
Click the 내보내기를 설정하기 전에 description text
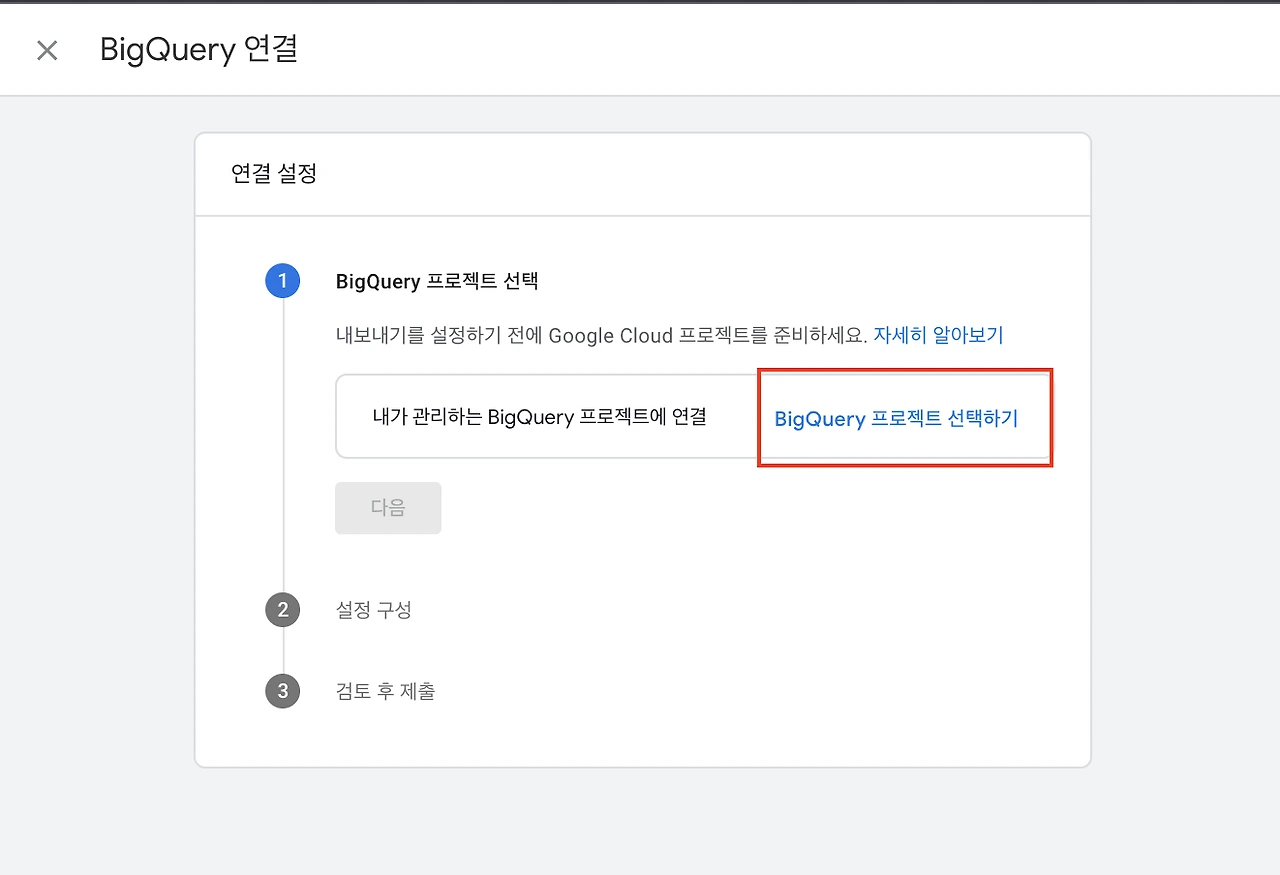click(x=600, y=335)
